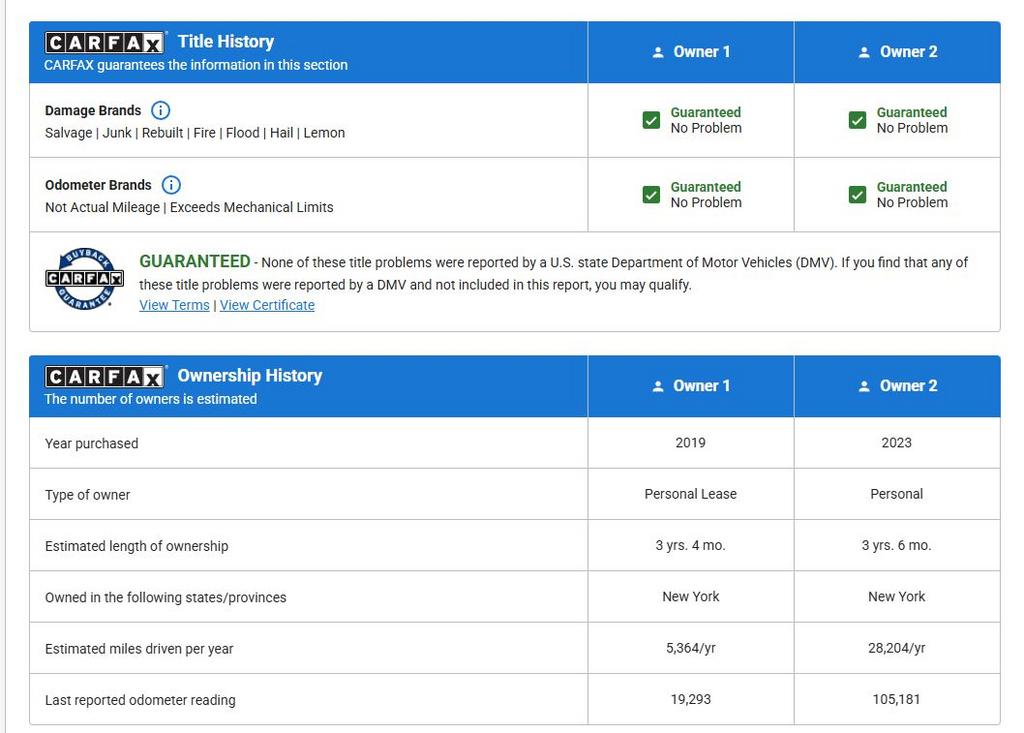Click Owner 2 Odometer Brands 'Guaranteed No Problem' text
Image resolution: width=1024 pixels, height=733 pixels.
point(912,195)
